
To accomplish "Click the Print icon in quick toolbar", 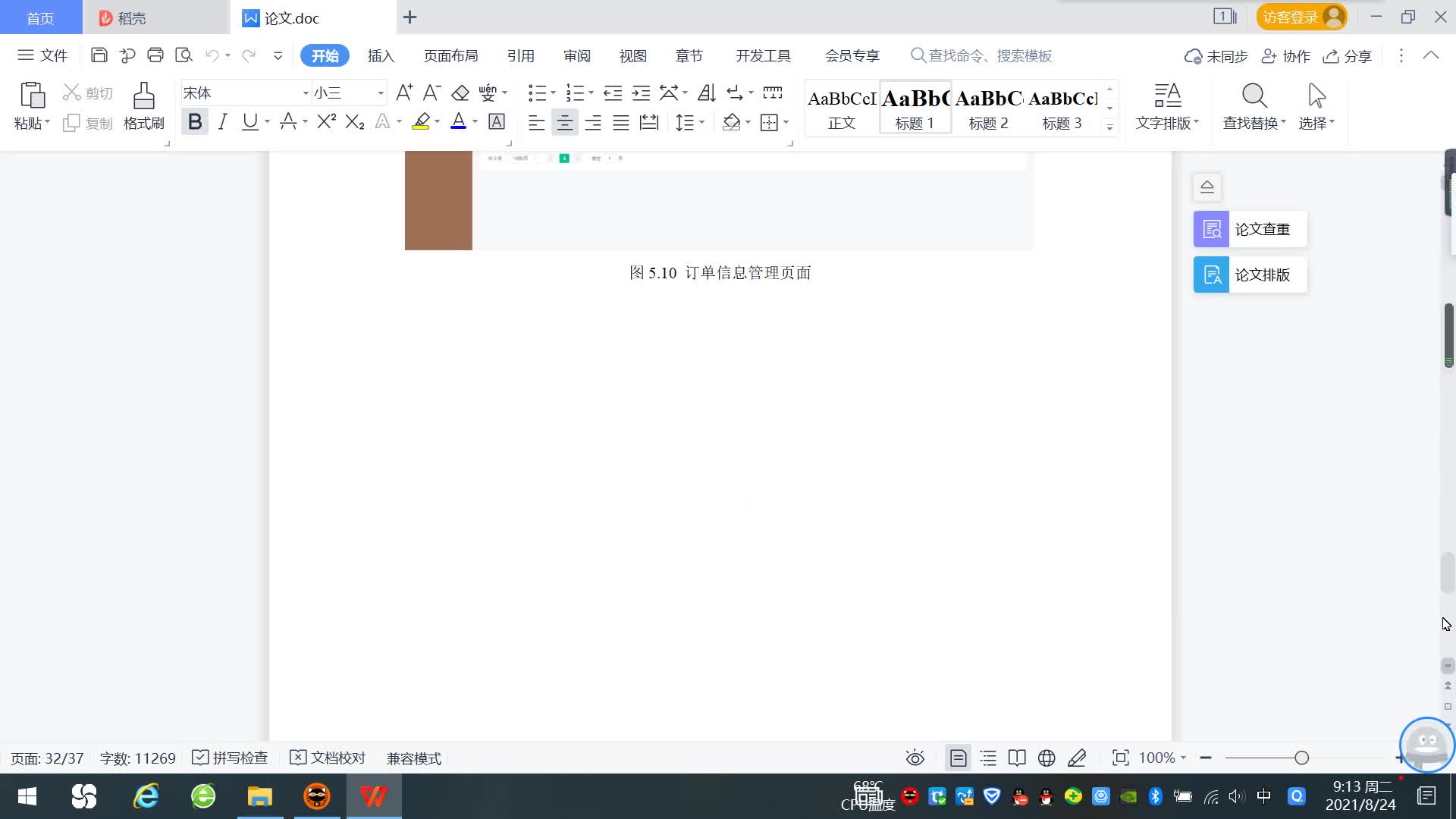I will point(155,55).
